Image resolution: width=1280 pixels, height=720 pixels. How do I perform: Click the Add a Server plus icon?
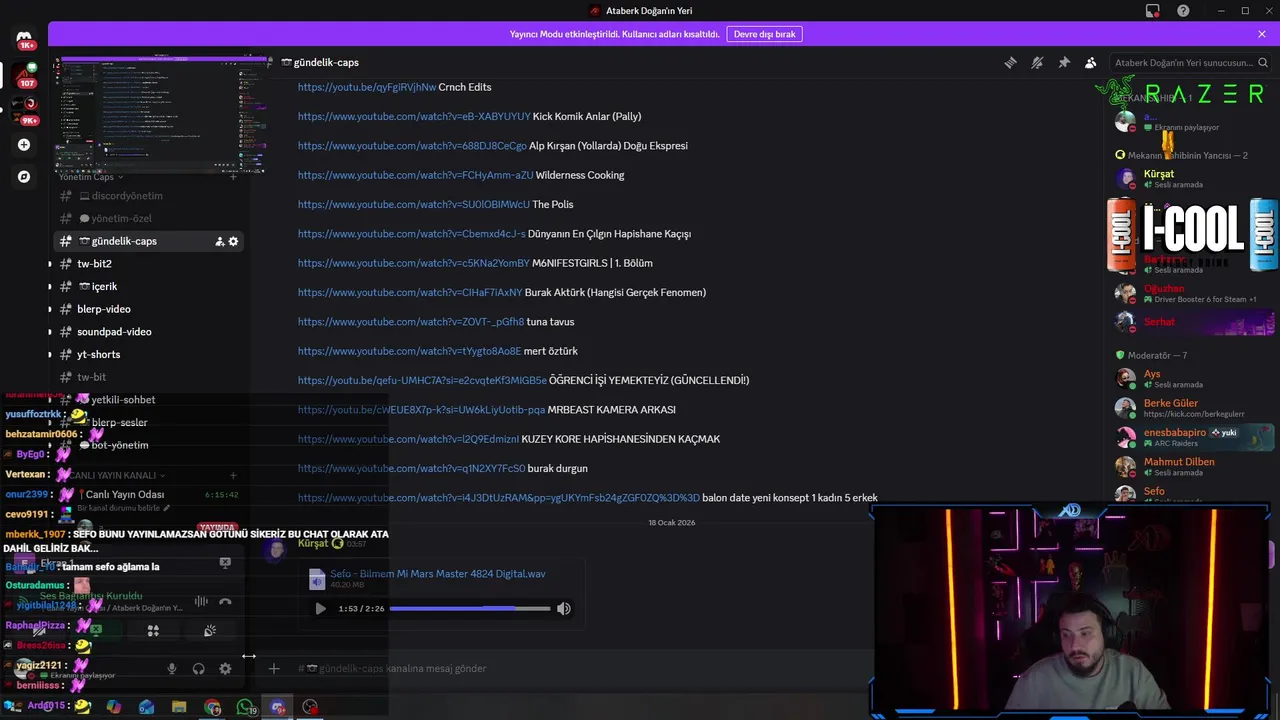(x=24, y=144)
